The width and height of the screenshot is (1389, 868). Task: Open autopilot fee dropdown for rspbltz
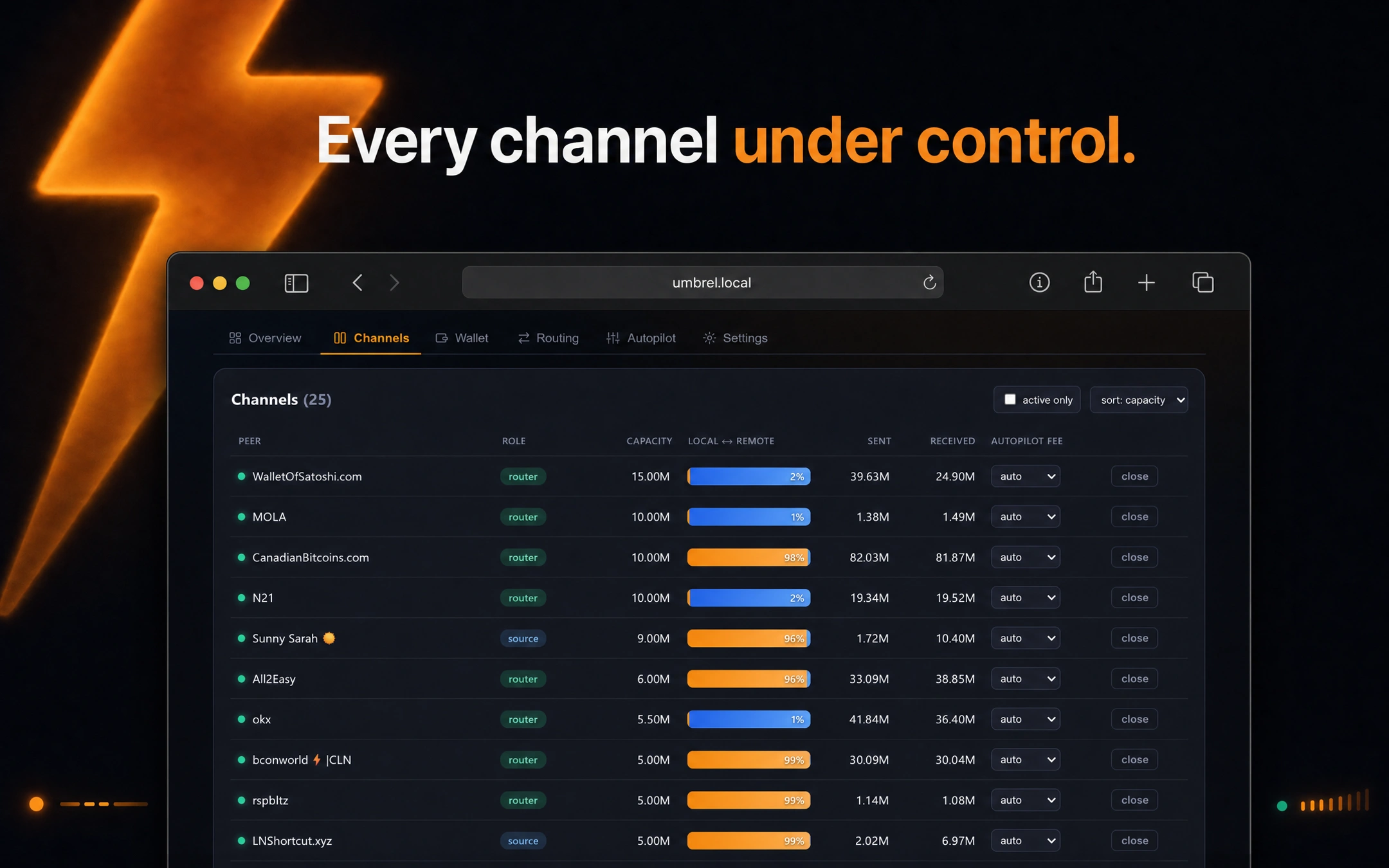(x=1025, y=800)
